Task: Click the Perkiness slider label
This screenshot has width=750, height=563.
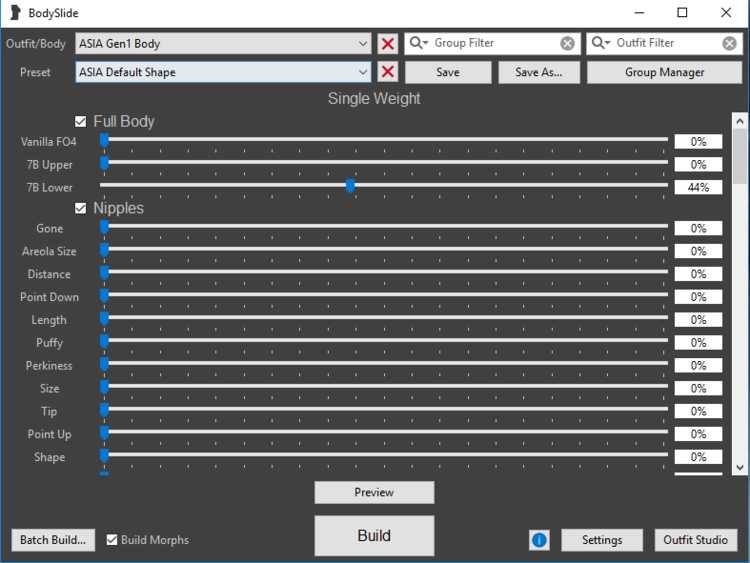Action: click(x=49, y=365)
